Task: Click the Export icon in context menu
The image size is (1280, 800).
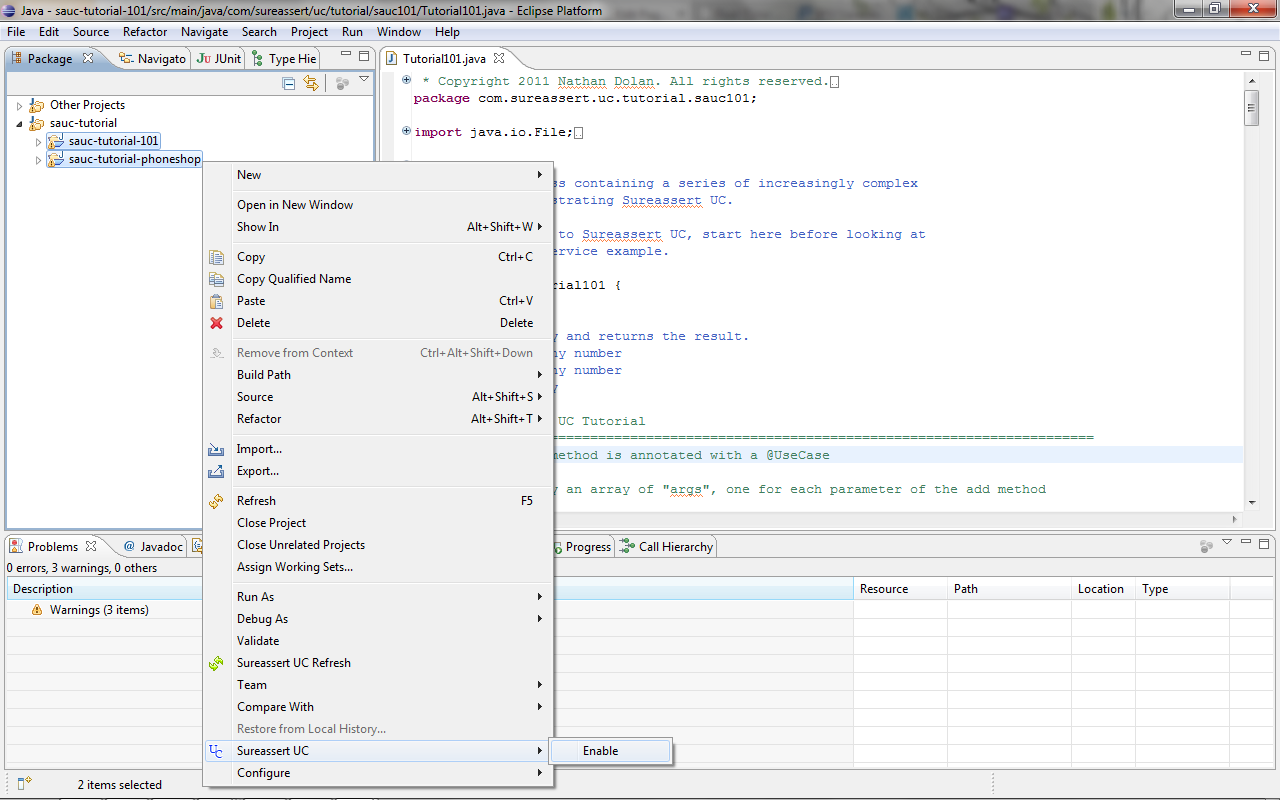Action: tap(216, 471)
